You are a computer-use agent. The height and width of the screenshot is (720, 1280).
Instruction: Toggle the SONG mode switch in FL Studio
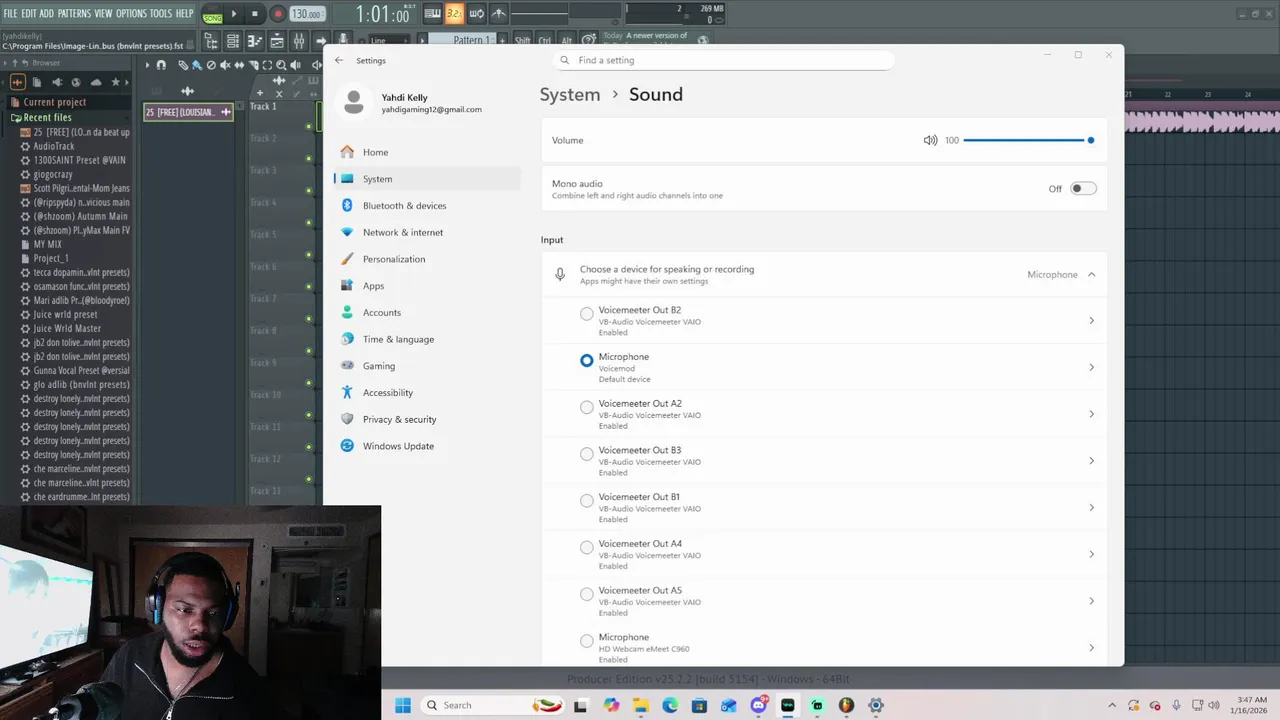pyautogui.click(x=212, y=15)
